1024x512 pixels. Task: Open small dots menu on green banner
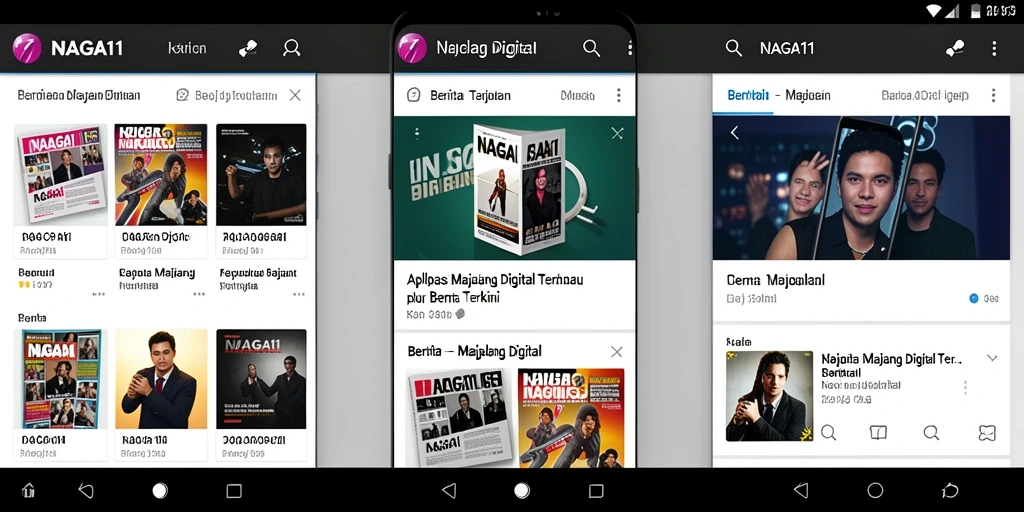[x=417, y=133]
